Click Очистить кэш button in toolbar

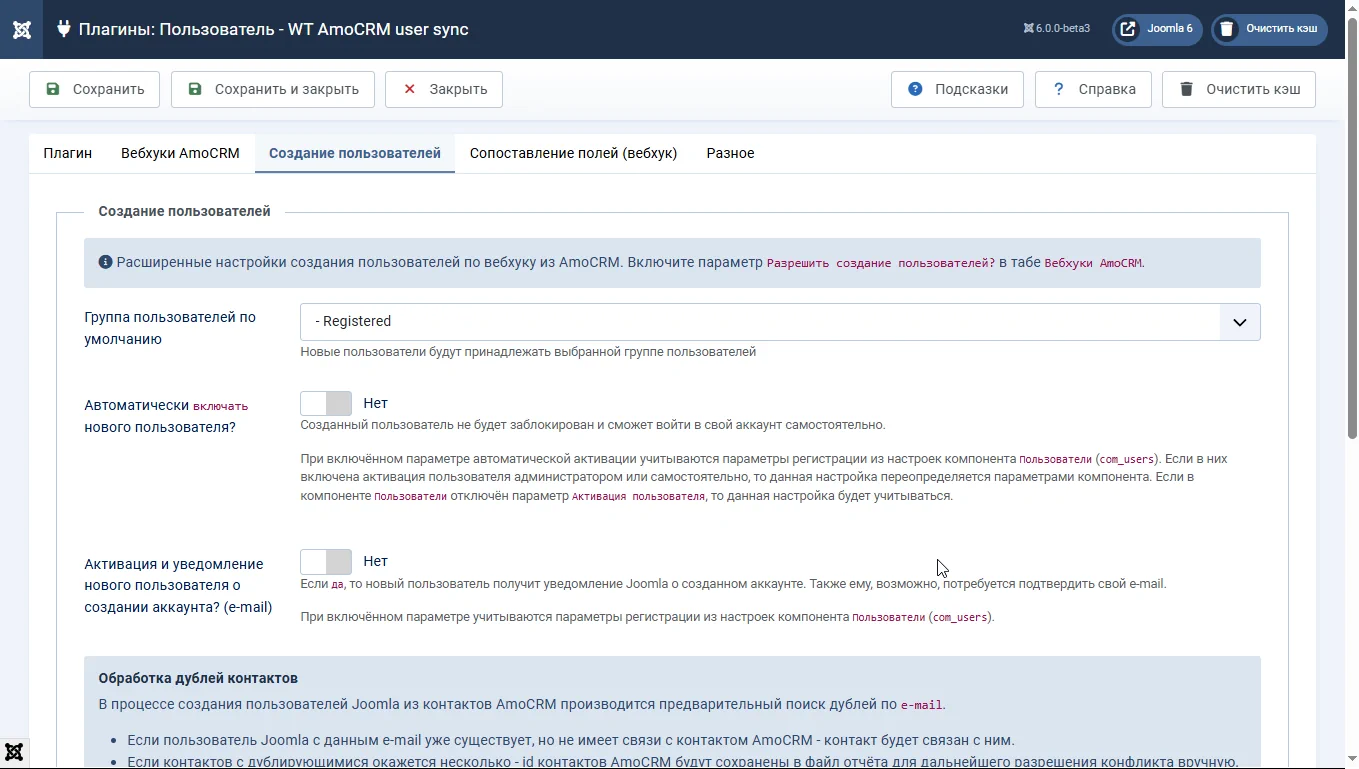(x=1238, y=89)
